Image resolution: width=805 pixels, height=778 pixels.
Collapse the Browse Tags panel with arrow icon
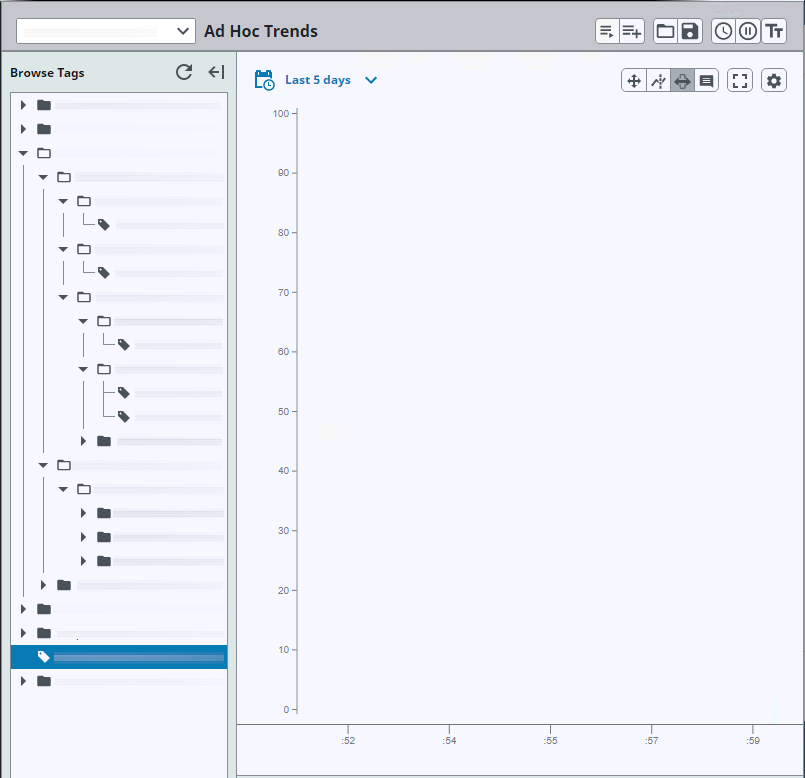point(216,72)
